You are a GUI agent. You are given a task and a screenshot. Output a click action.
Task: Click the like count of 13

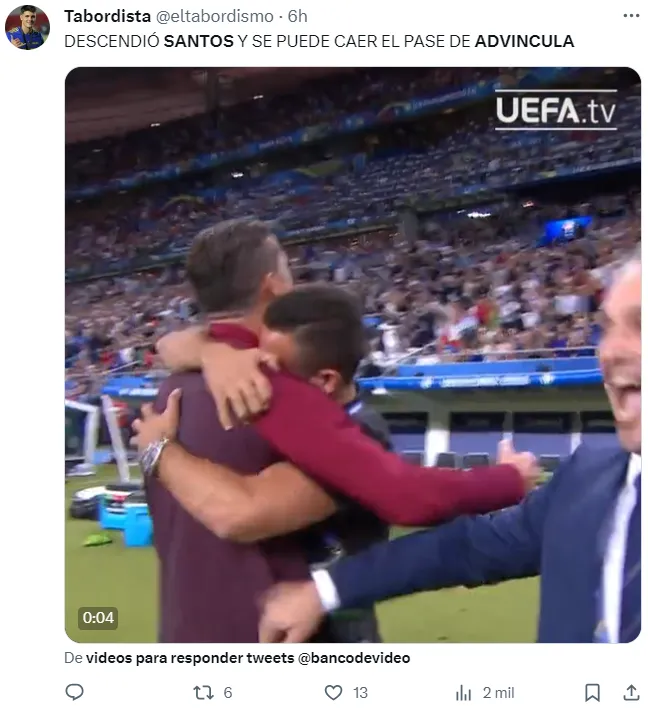[x=360, y=693]
